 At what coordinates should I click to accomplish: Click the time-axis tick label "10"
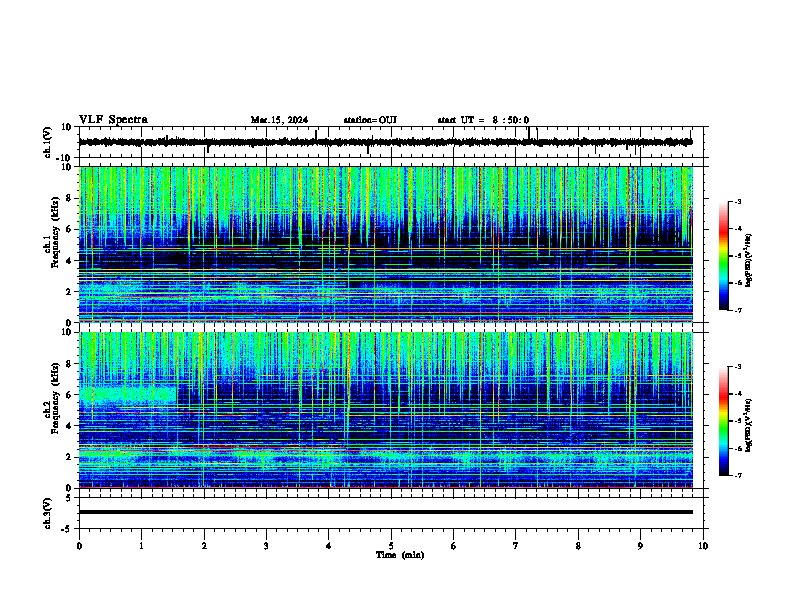(x=703, y=546)
